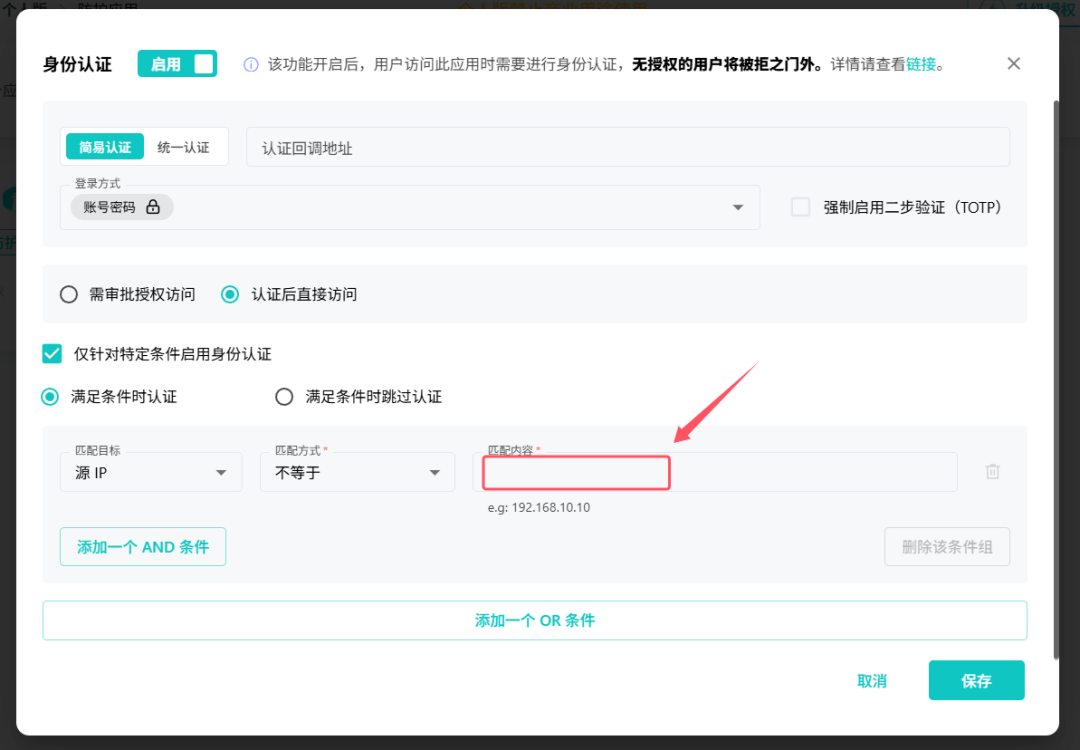
Task: Click 删除该条件组 button
Action: click(x=947, y=547)
